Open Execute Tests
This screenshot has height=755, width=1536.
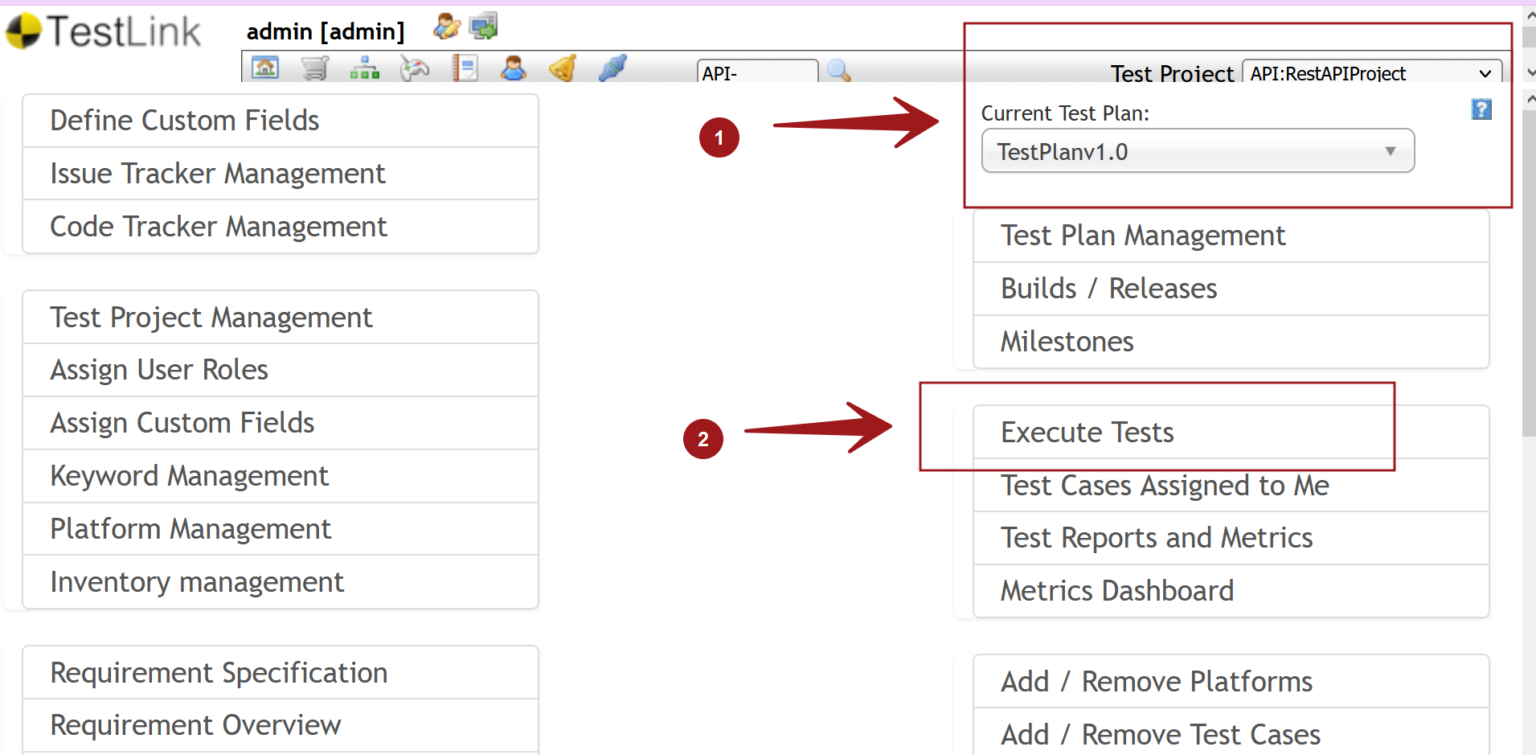(x=1087, y=432)
